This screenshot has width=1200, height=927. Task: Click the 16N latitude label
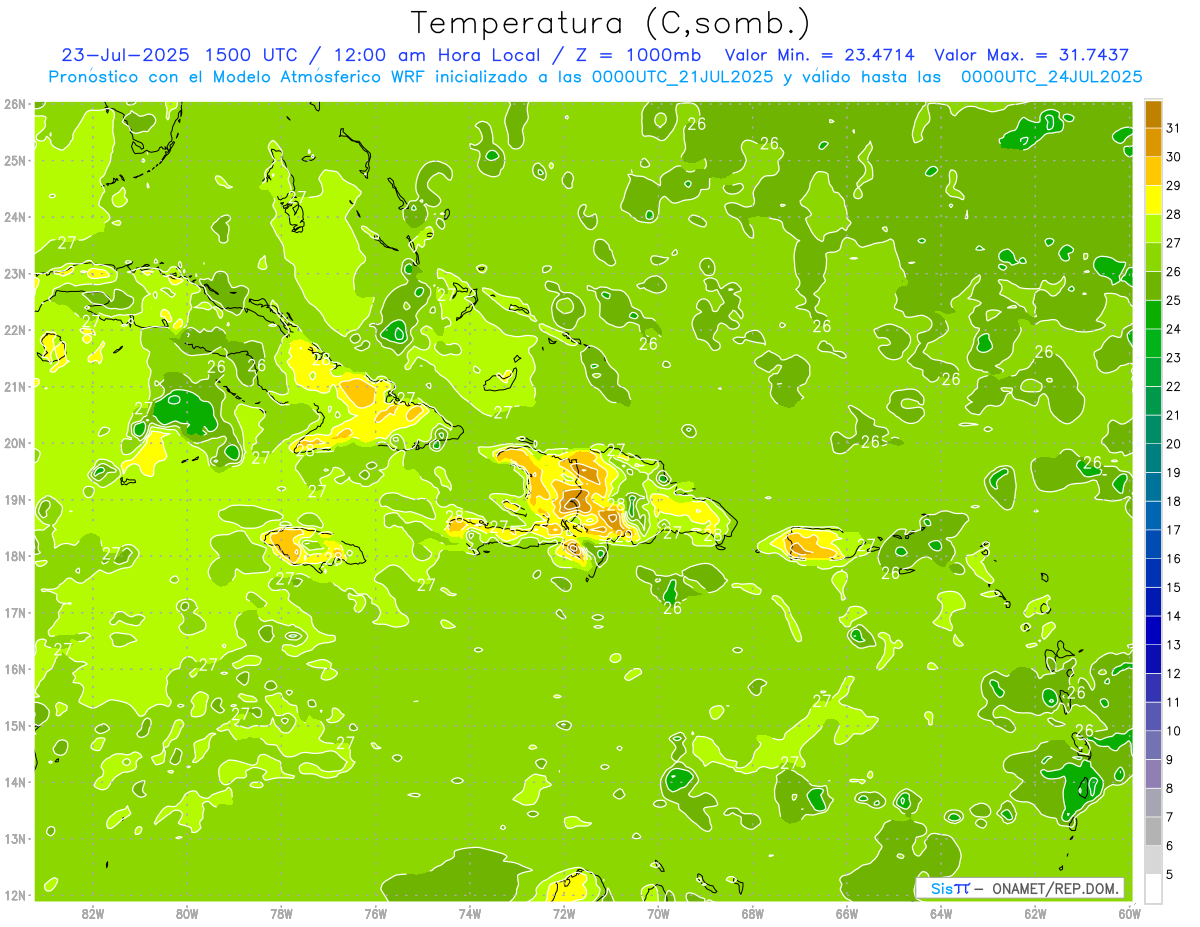pos(15,669)
